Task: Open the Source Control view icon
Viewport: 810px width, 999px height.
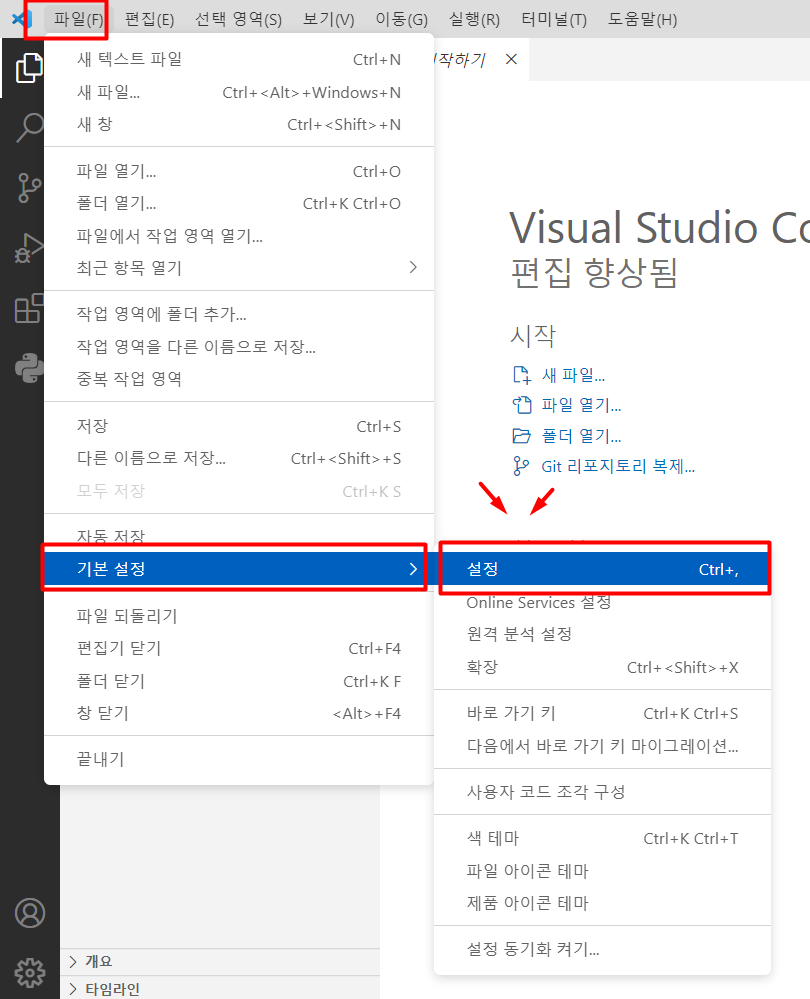Action: point(29,188)
